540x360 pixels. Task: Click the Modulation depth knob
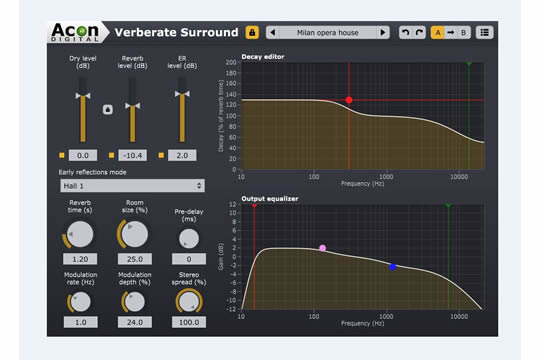point(134,302)
